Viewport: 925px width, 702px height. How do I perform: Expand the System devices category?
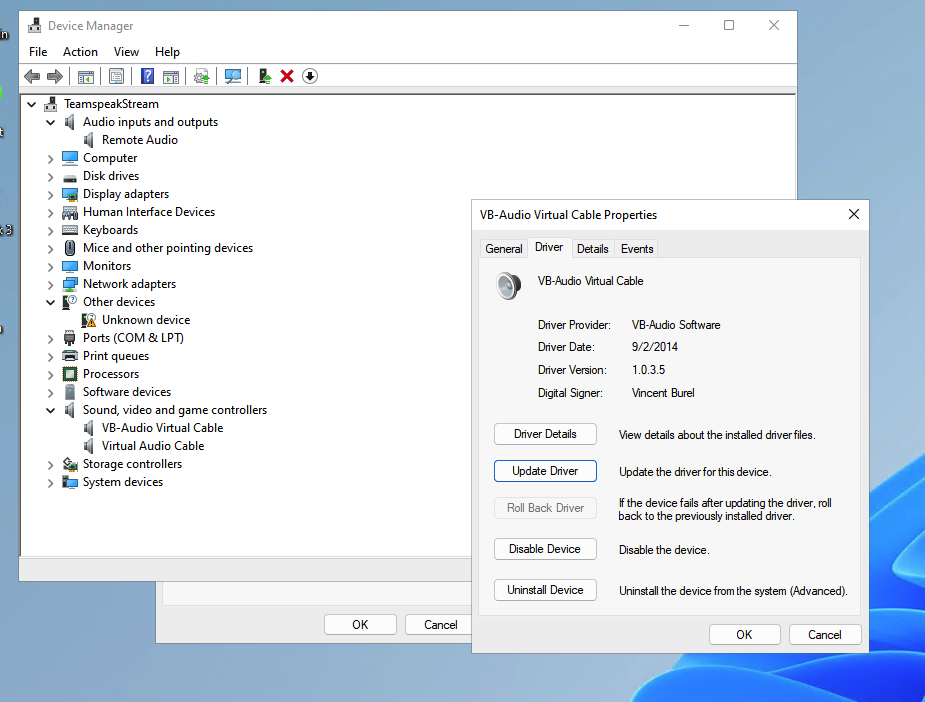pyautogui.click(x=51, y=483)
